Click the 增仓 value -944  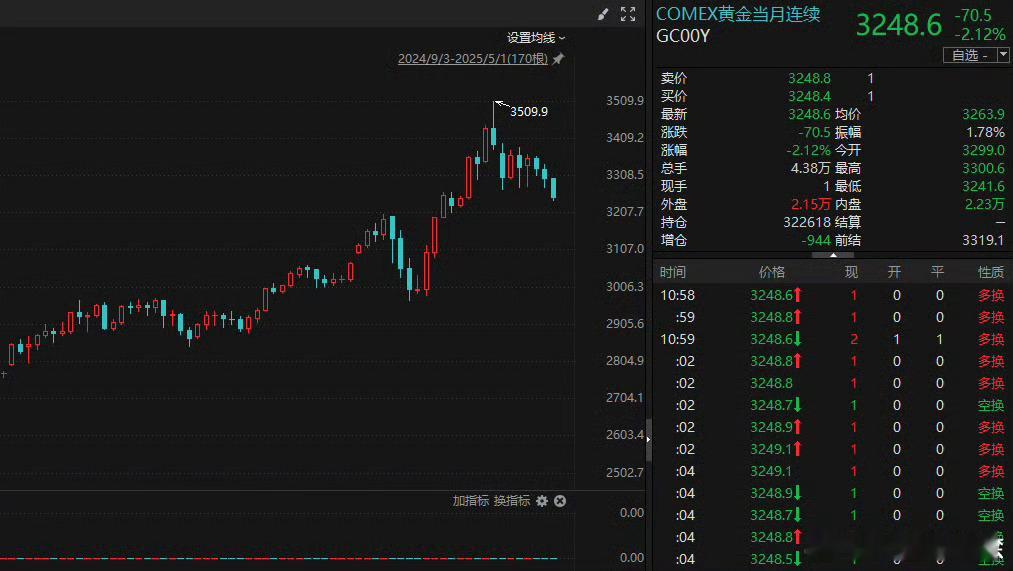point(816,240)
